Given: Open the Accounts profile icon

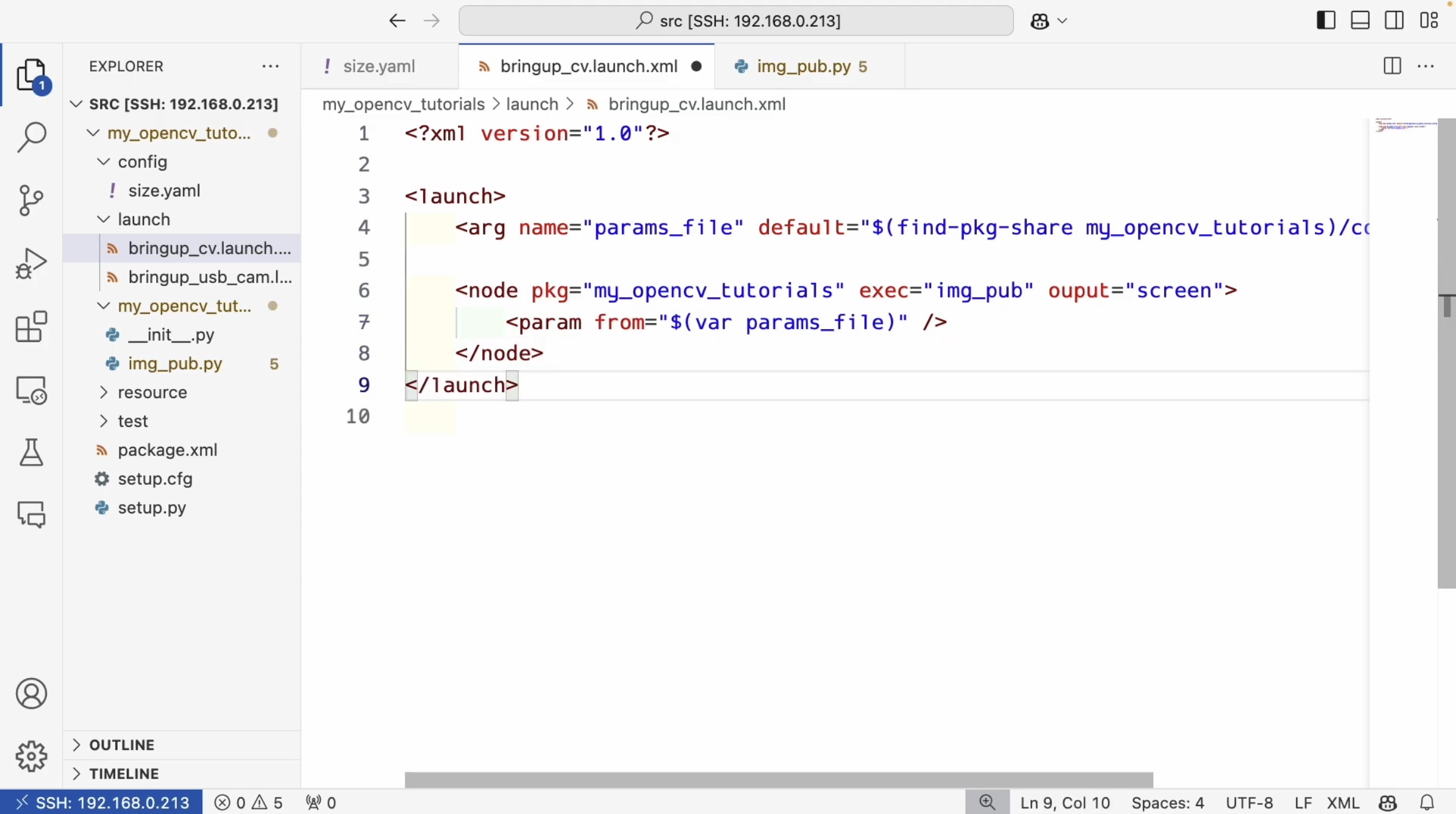Looking at the screenshot, I should 31,693.
